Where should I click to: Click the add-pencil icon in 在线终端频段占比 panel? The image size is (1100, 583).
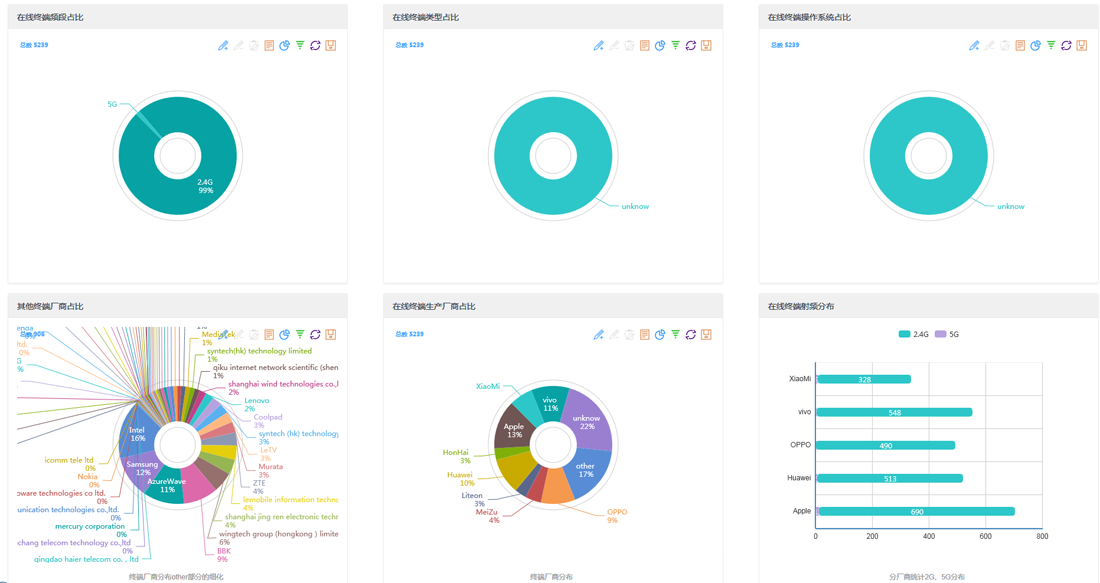223,45
